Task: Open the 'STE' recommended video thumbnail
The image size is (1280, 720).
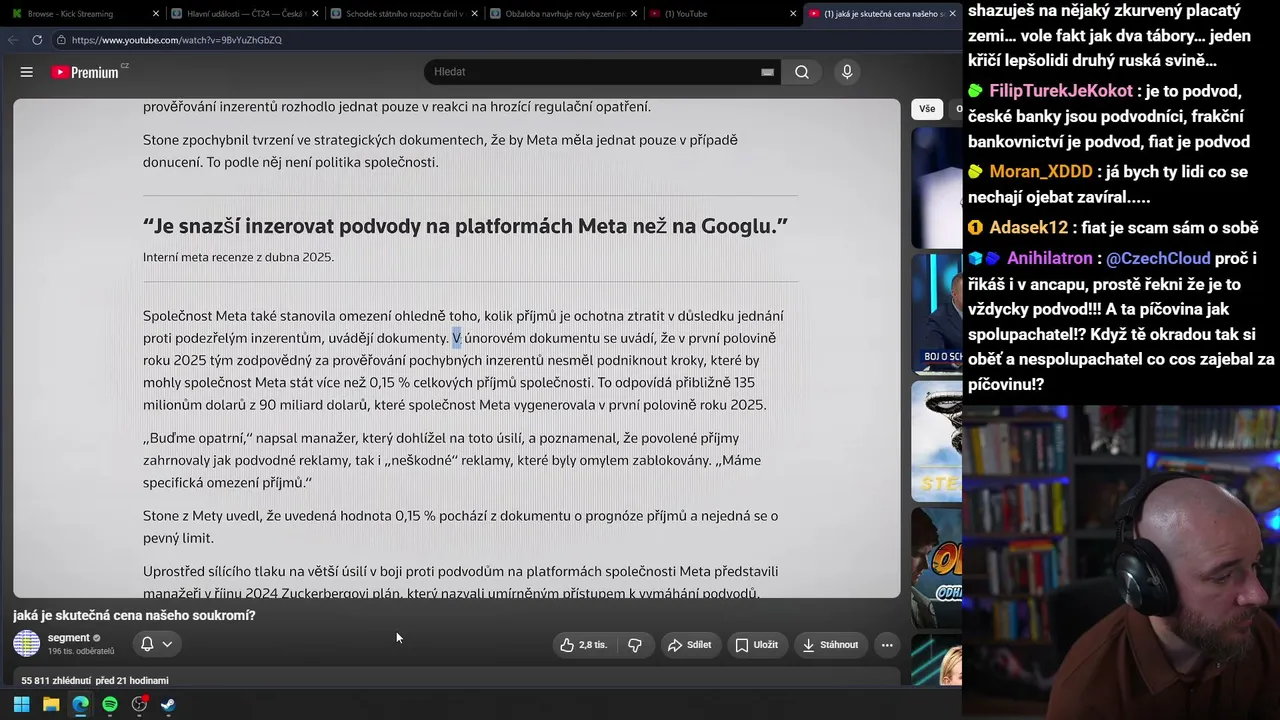Action: [x=937, y=441]
